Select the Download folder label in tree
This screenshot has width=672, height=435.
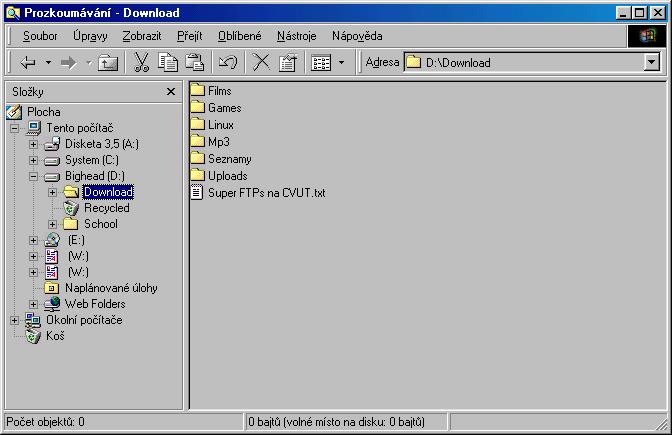pyautogui.click(x=108, y=192)
